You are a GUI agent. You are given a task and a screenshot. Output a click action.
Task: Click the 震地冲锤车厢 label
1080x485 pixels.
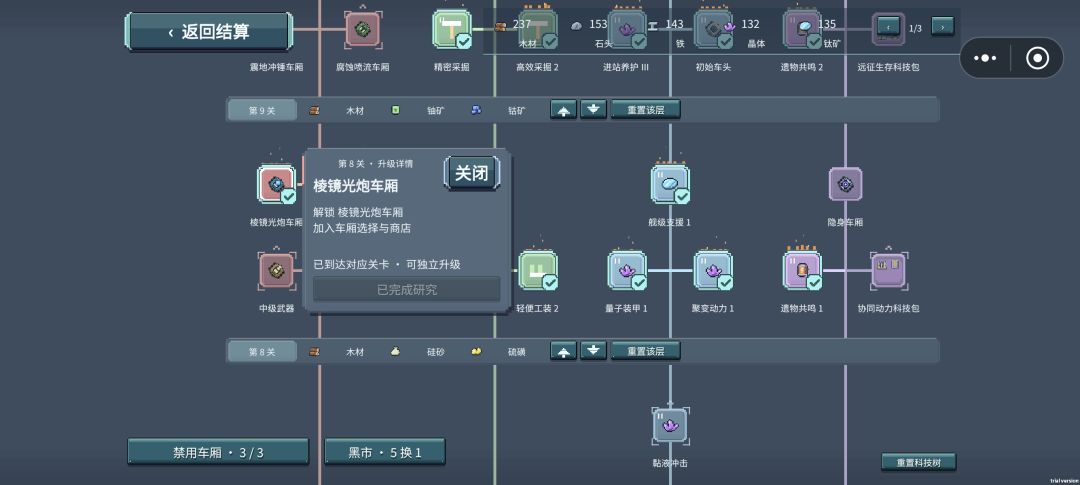(x=276, y=68)
